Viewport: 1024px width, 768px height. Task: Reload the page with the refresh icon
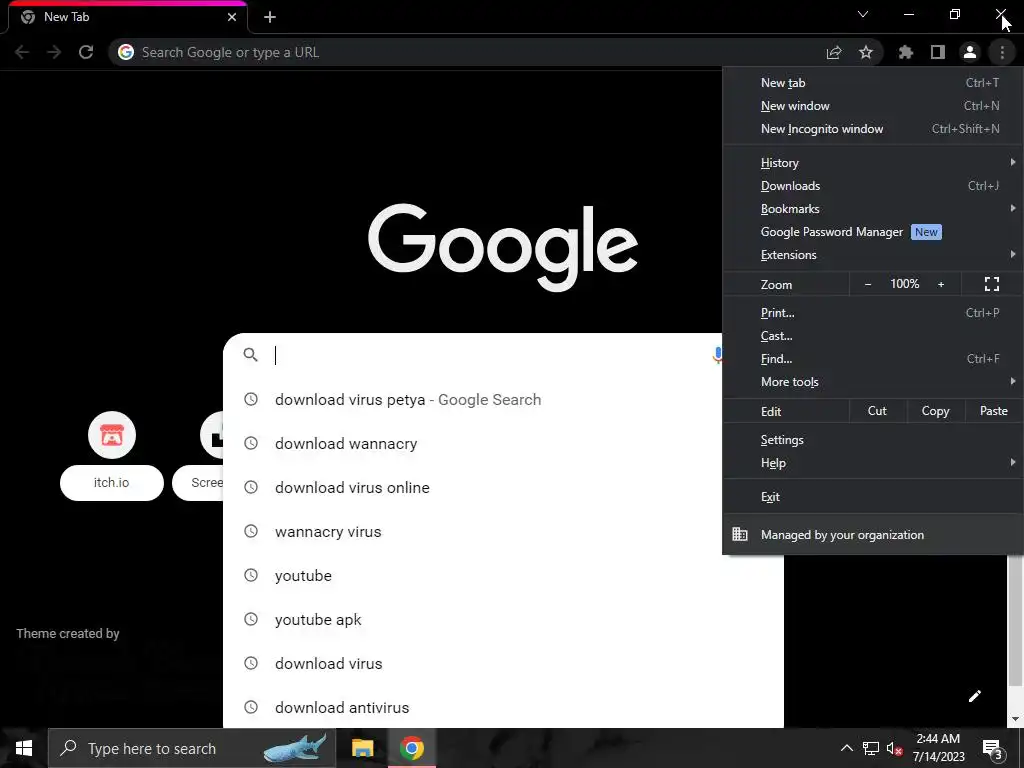pos(86,52)
